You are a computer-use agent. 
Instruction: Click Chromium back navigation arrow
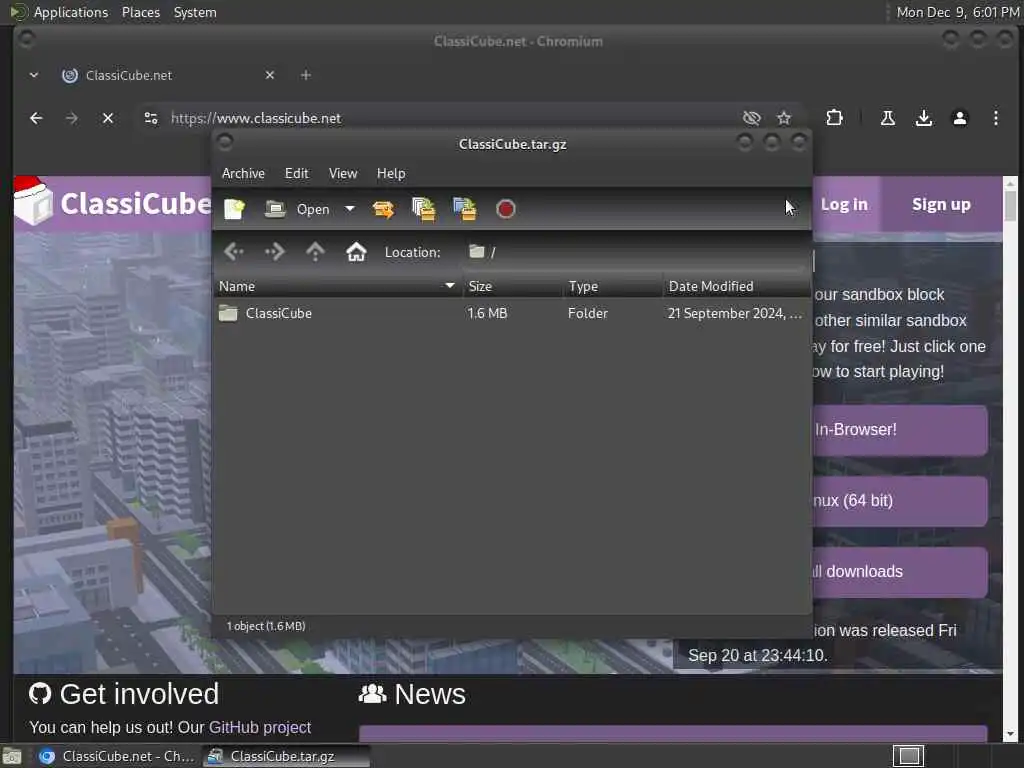coord(36,118)
